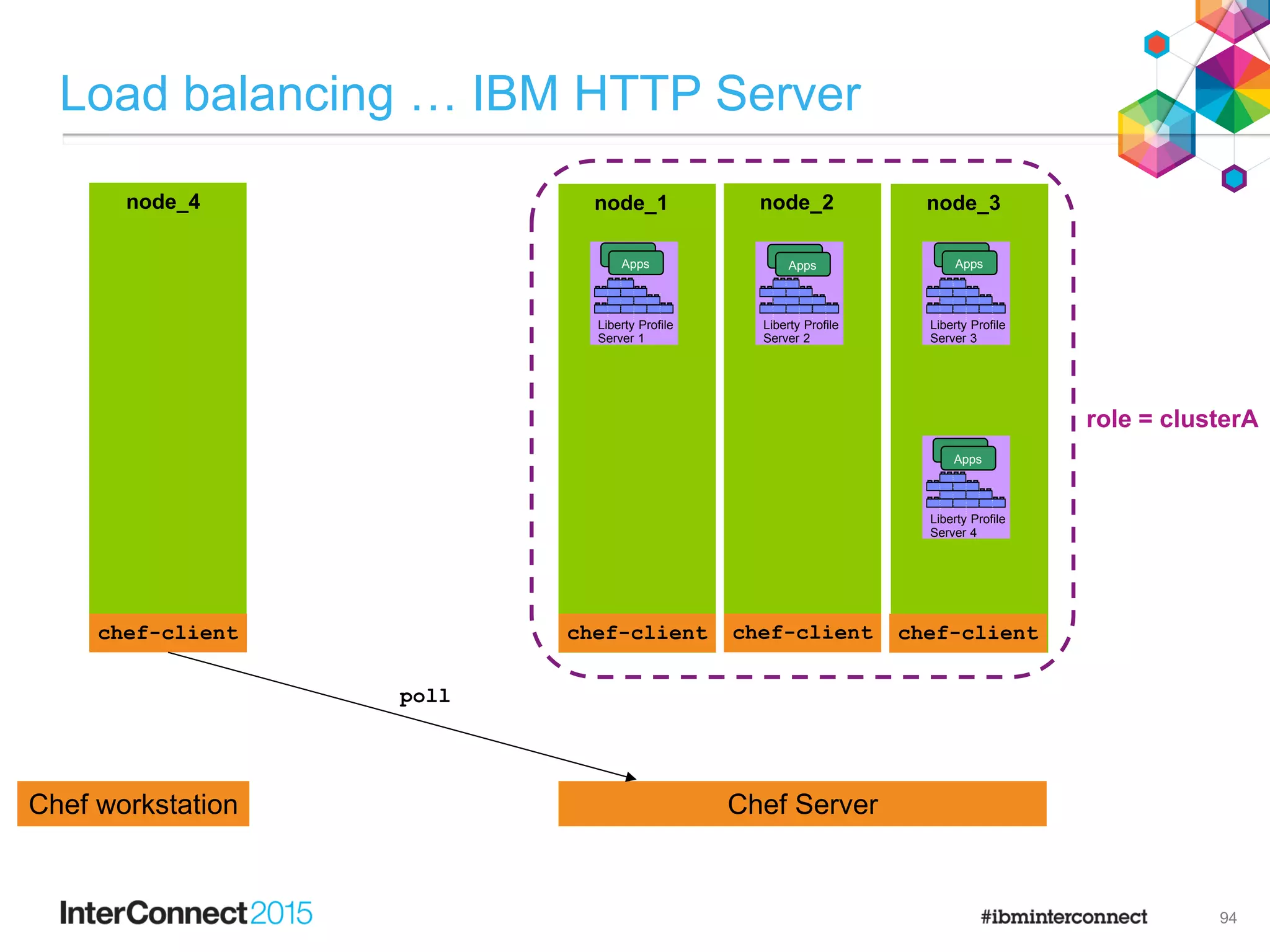Click the Apps badge in node_2
The image size is (1270, 952).
[802, 265]
